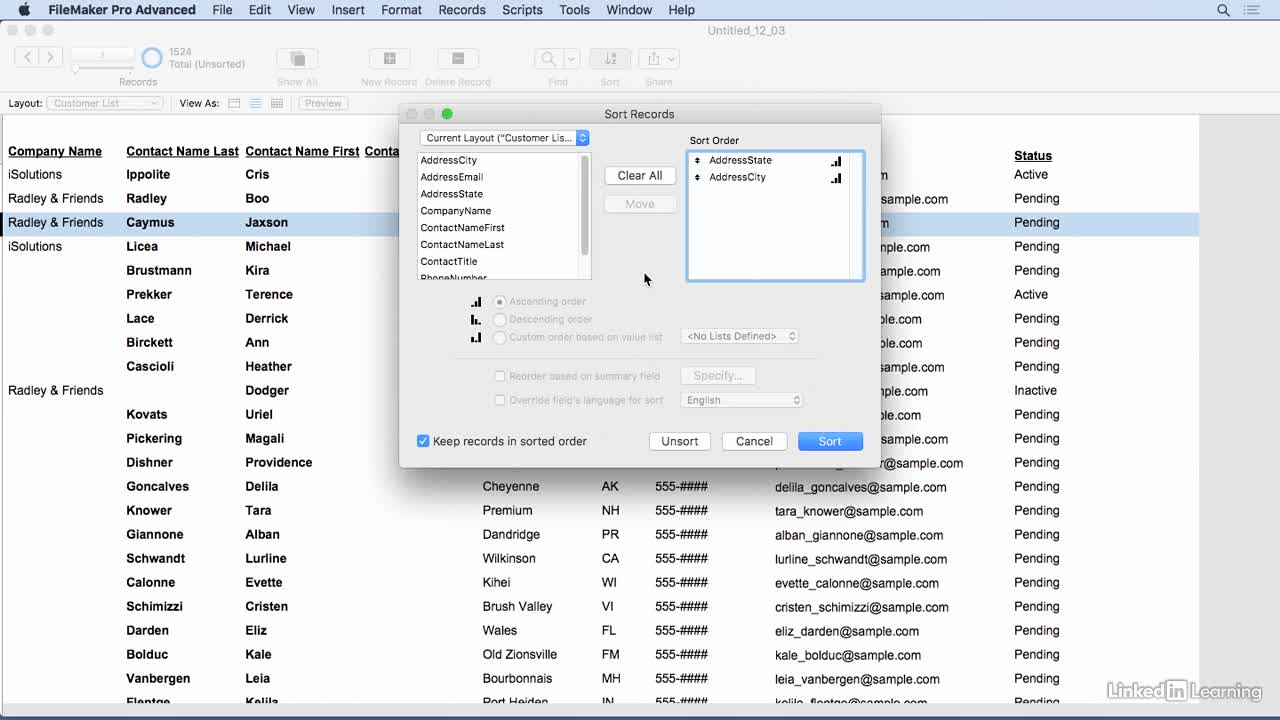
Task: Click the Cancel button
Action: 754,441
